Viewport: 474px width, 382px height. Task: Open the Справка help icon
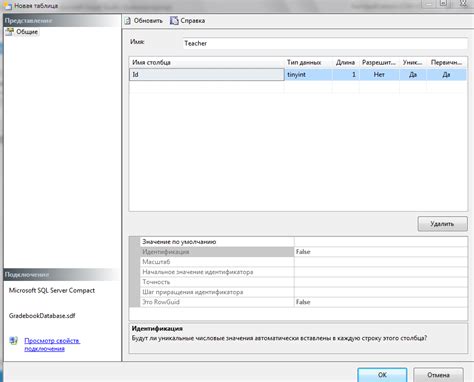pyautogui.click(x=174, y=21)
